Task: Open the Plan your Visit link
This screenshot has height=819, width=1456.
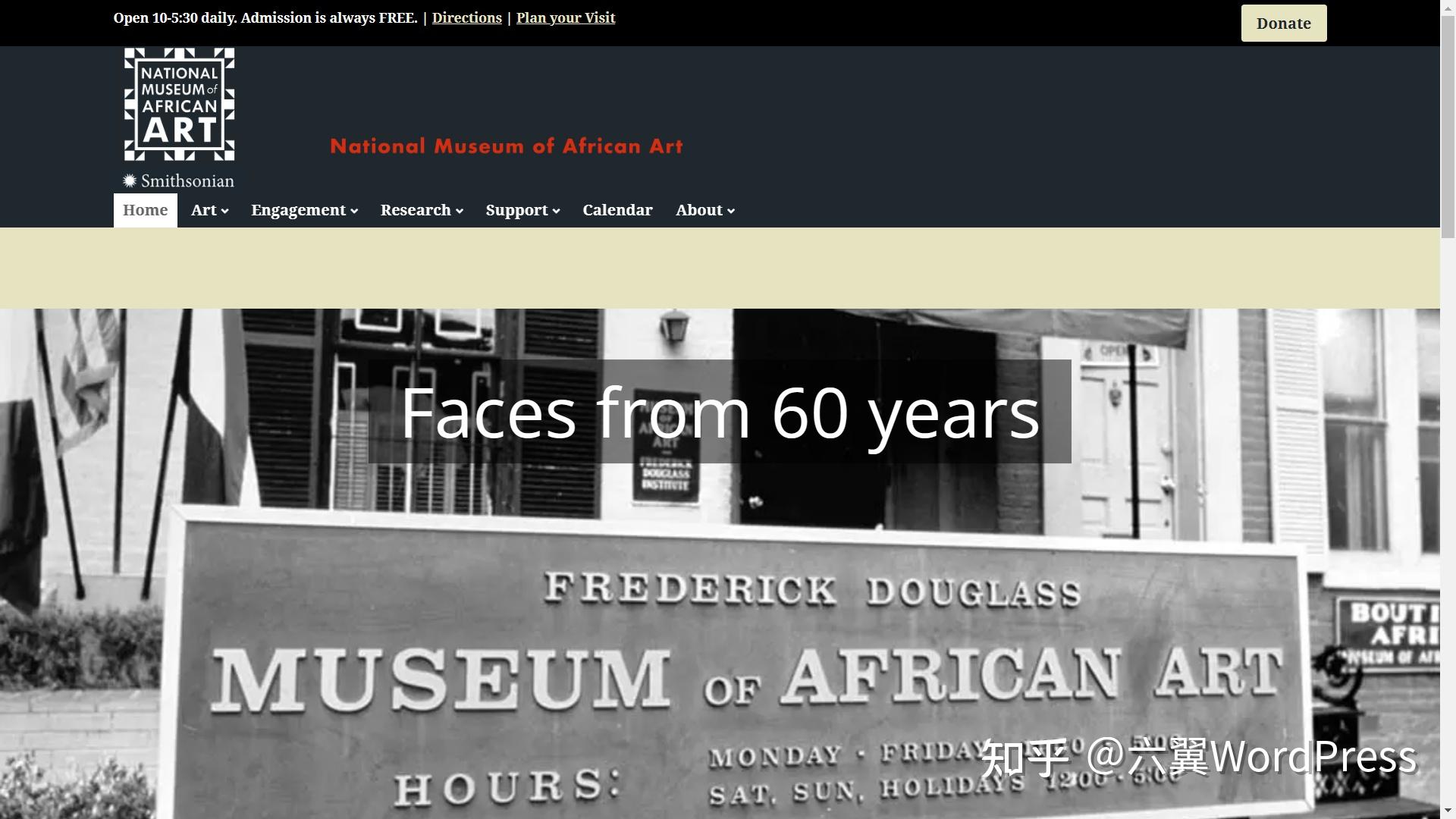Action: 566,18
